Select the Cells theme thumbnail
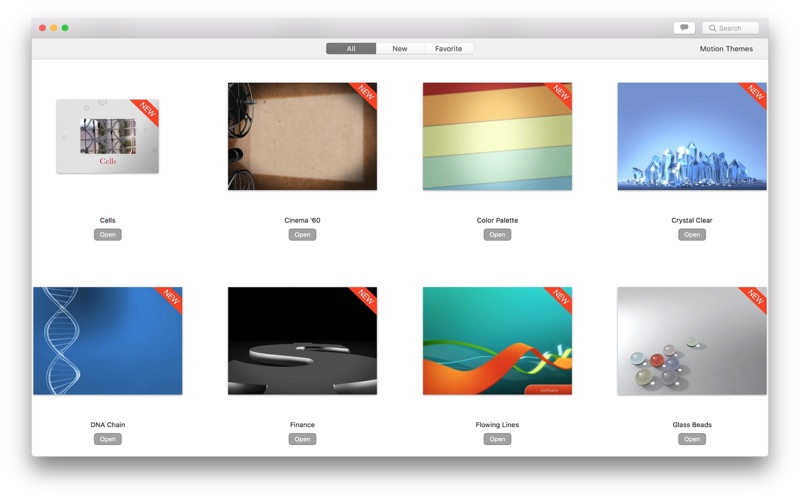The height and width of the screenshot is (500, 800). [x=108, y=136]
